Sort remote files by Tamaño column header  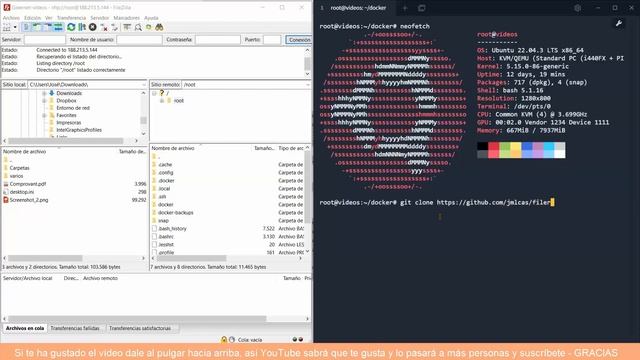[264, 148]
